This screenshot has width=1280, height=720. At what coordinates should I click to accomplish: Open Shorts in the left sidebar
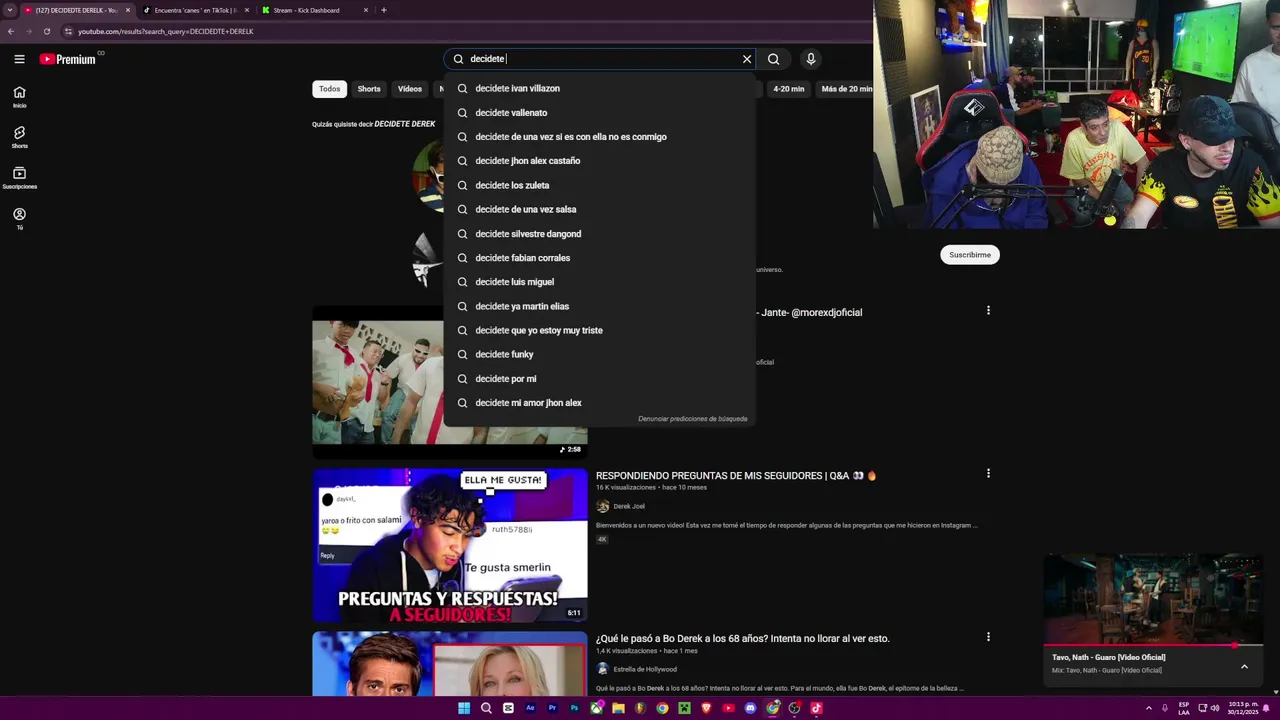tap(19, 137)
